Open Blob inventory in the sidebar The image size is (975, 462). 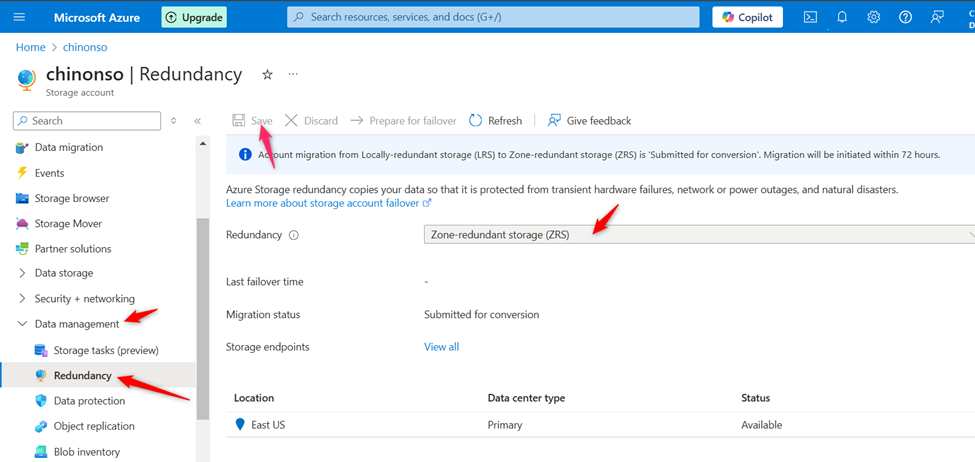(77, 452)
